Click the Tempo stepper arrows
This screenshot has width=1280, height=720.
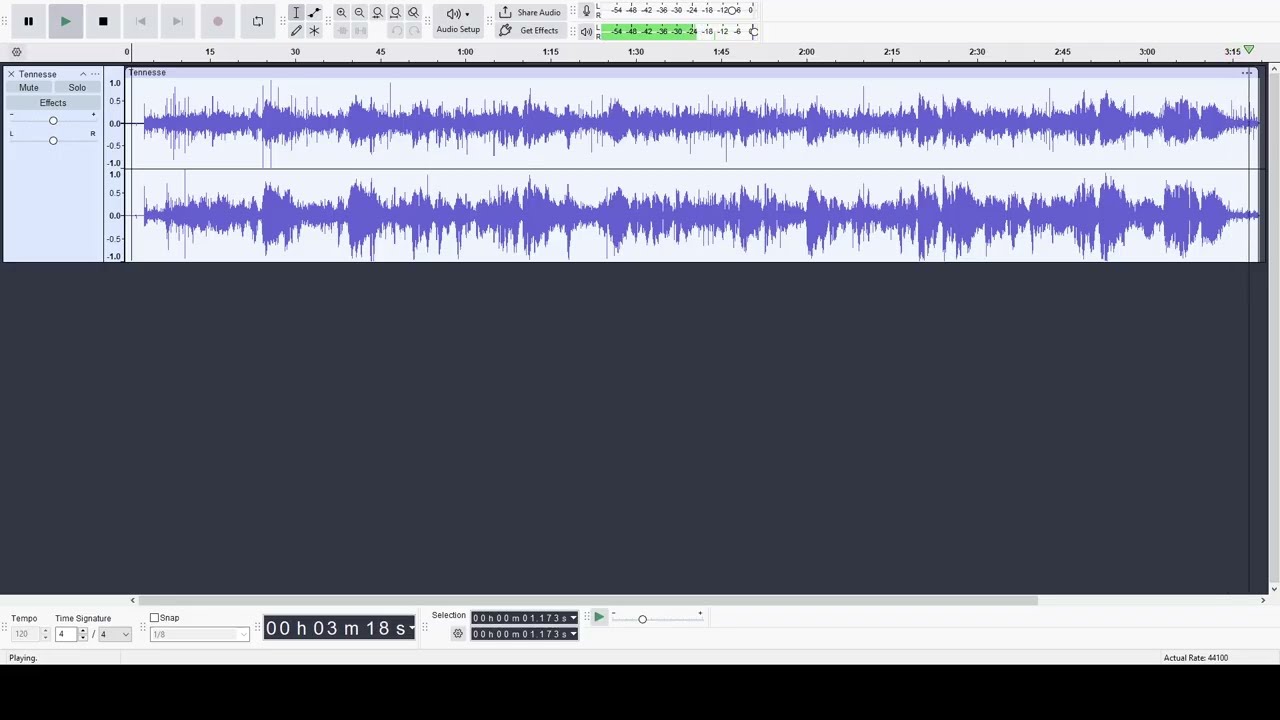click(45, 634)
